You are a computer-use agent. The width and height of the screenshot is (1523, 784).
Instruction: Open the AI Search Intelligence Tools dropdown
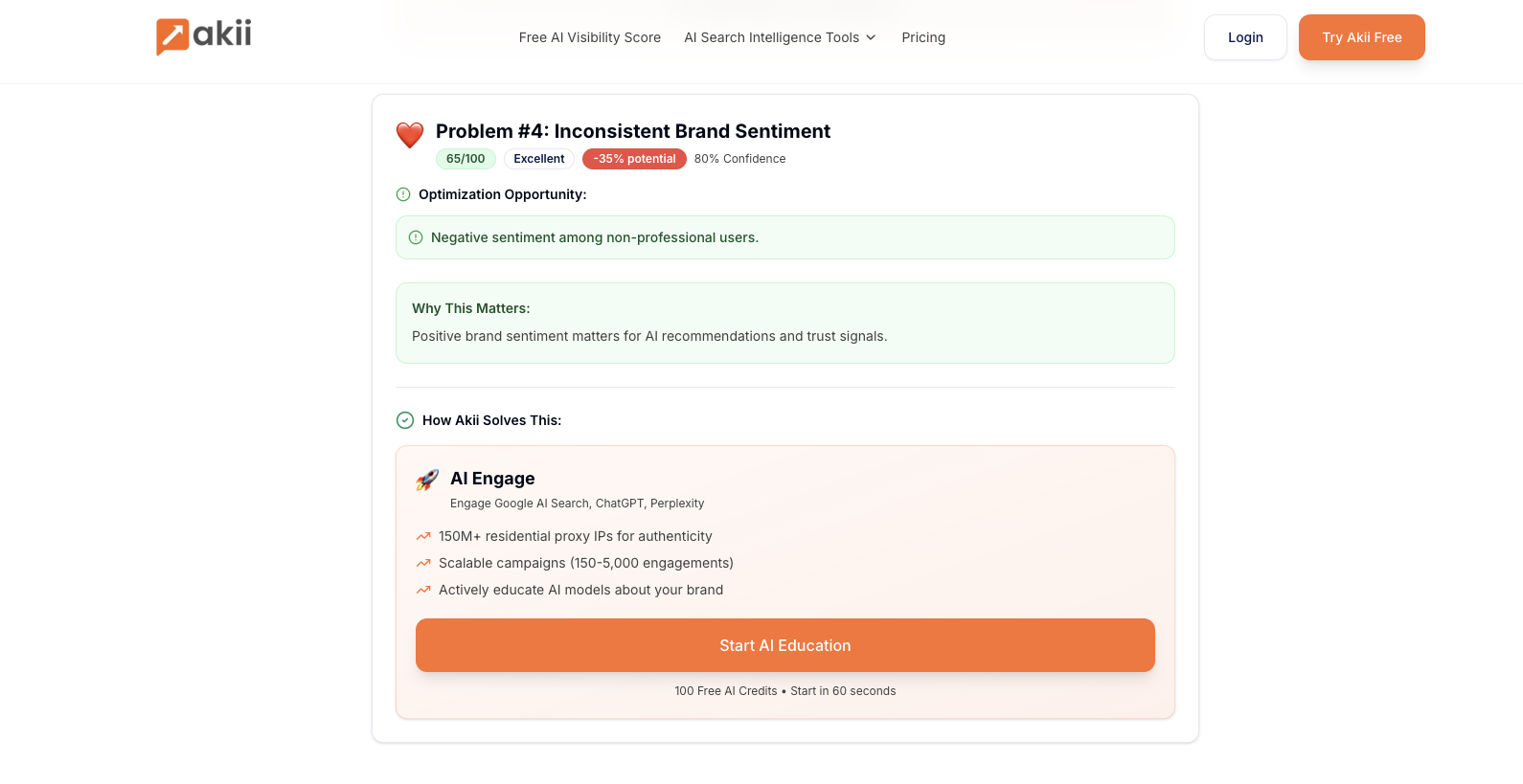click(771, 37)
